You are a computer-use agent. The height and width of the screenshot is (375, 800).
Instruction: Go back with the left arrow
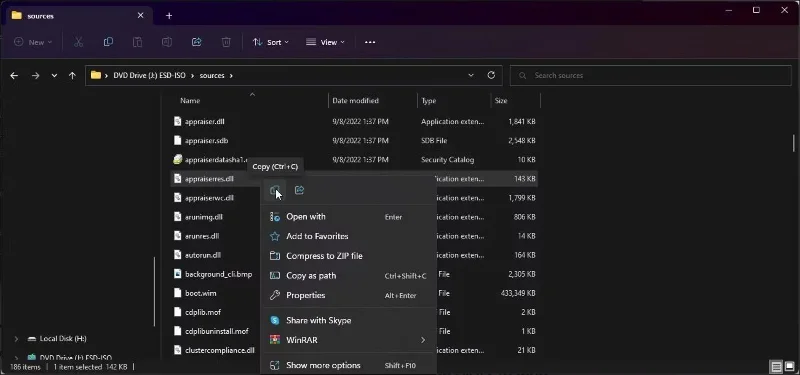14,76
